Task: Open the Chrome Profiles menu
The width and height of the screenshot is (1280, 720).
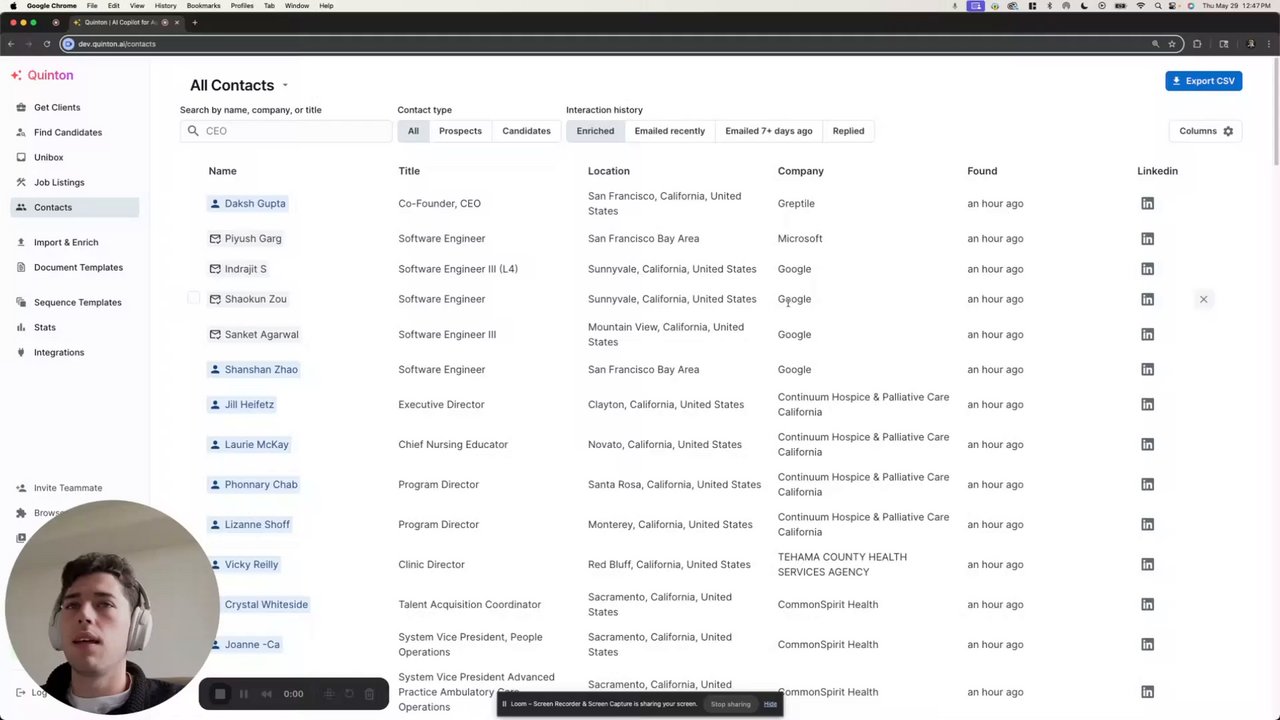Action: 242,6
